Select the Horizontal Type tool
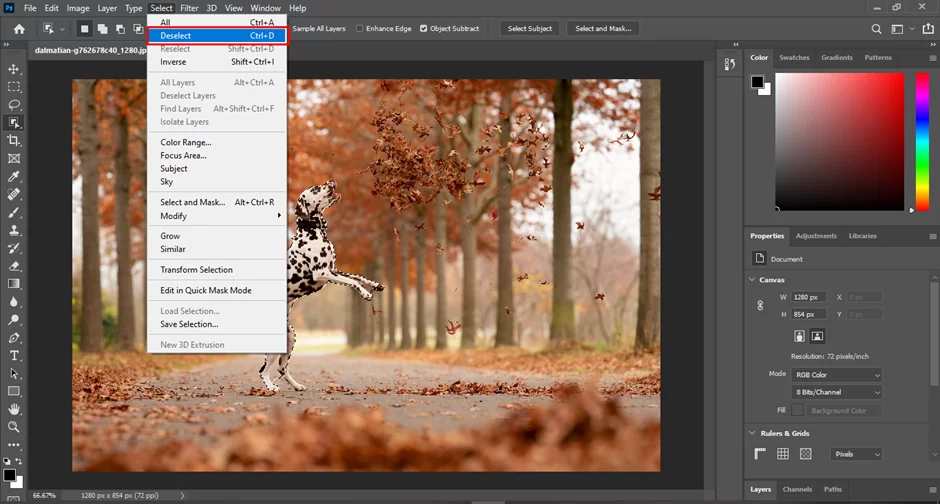This screenshot has width=940, height=504. click(x=14, y=355)
